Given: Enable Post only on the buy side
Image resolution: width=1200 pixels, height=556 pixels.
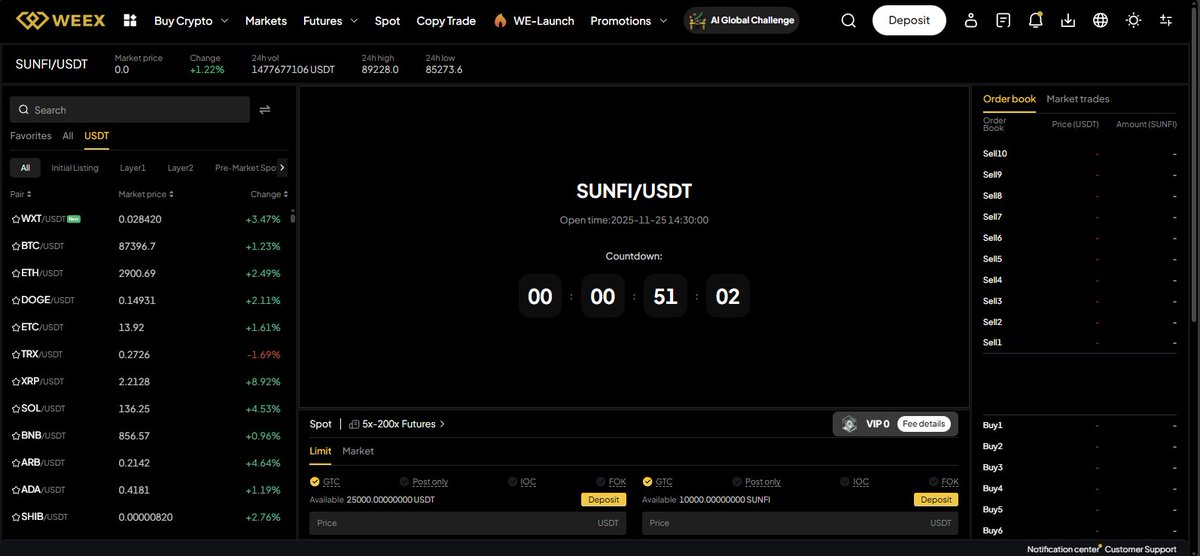Looking at the screenshot, I should click(422, 482).
